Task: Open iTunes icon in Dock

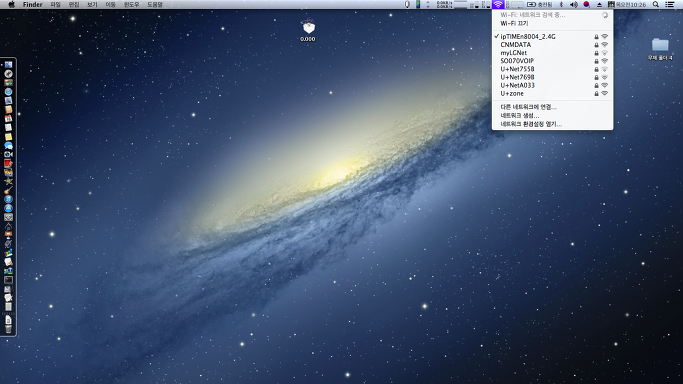Action: [8, 199]
